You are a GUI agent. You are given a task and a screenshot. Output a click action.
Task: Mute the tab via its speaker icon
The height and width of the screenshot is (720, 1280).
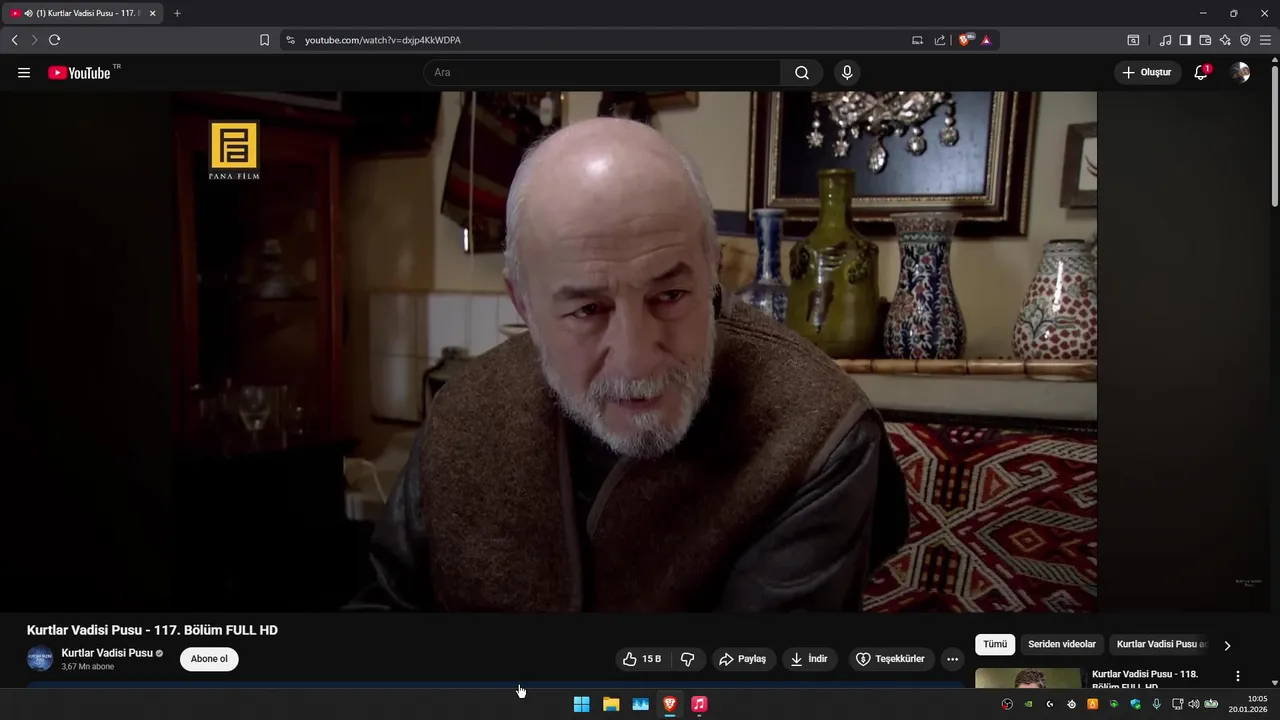(x=28, y=13)
